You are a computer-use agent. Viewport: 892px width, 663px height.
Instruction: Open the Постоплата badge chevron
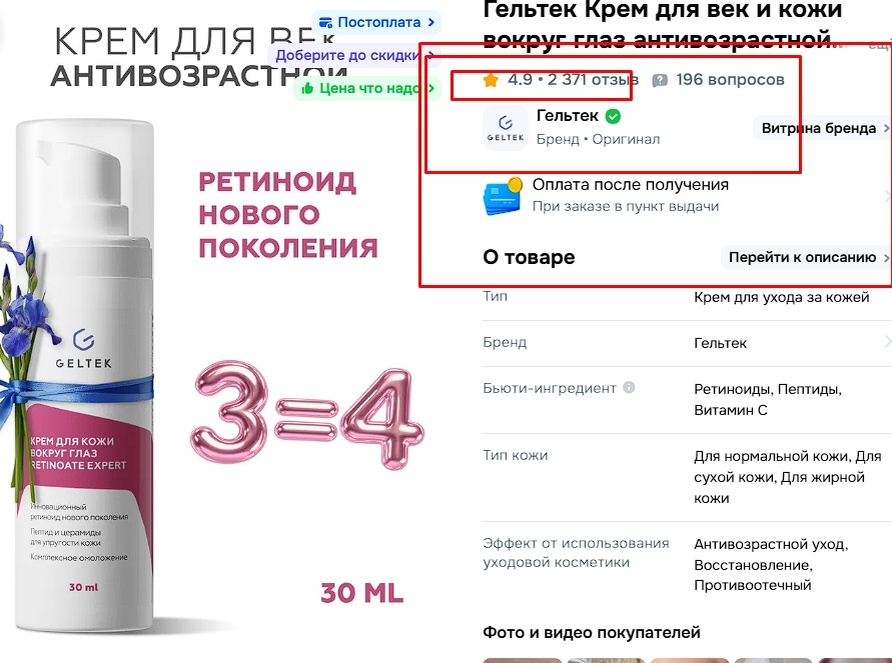click(431, 22)
